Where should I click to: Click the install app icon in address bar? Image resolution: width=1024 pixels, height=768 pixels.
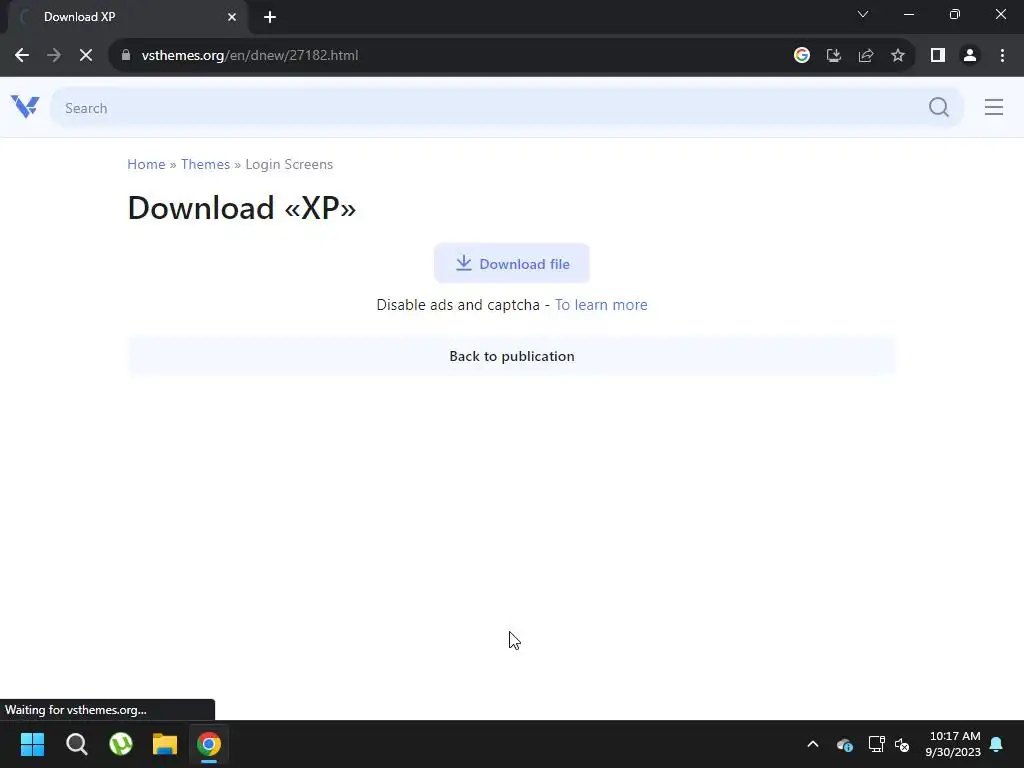pyautogui.click(x=833, y=56)
